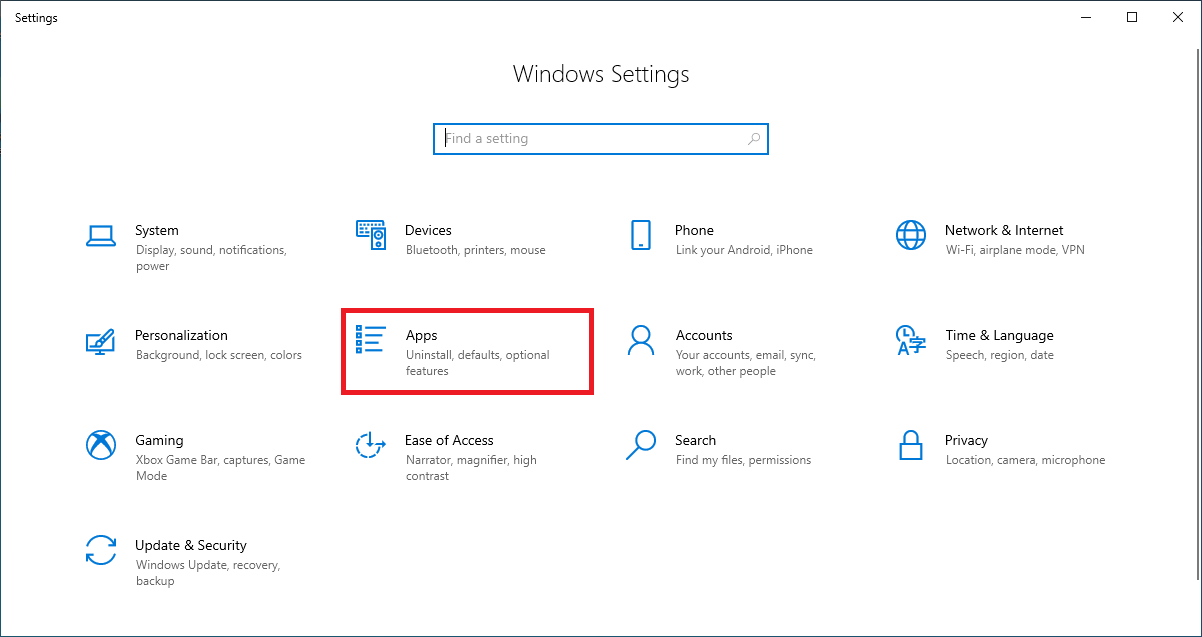This screenshot has width=1202, height=637.
Task: Select the Privacy padlock icon
Action: pos(911,445)
